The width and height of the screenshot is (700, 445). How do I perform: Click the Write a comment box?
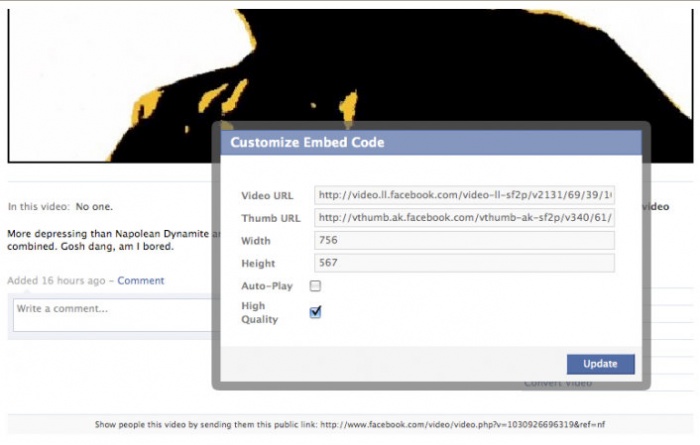(116, 315)
